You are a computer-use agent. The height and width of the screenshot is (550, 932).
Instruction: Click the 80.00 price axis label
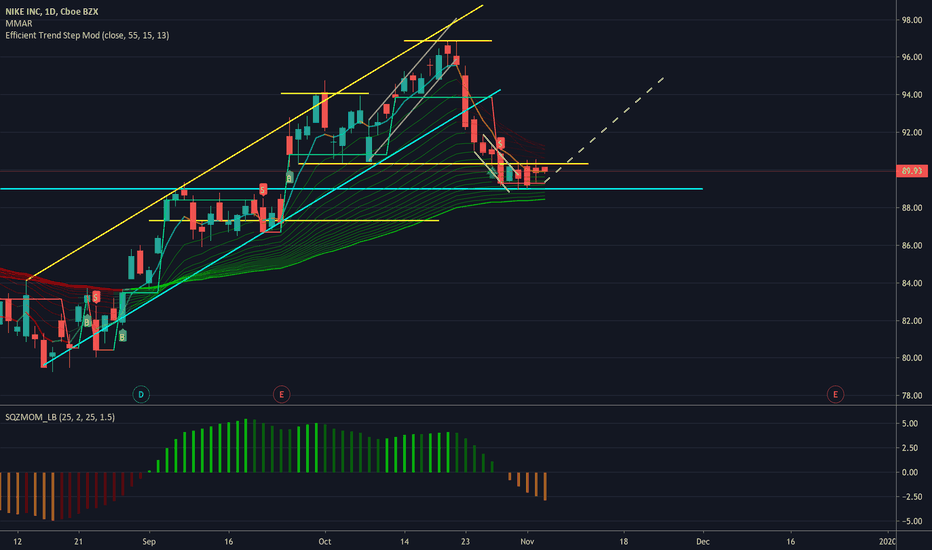click(x=912, y=358)
